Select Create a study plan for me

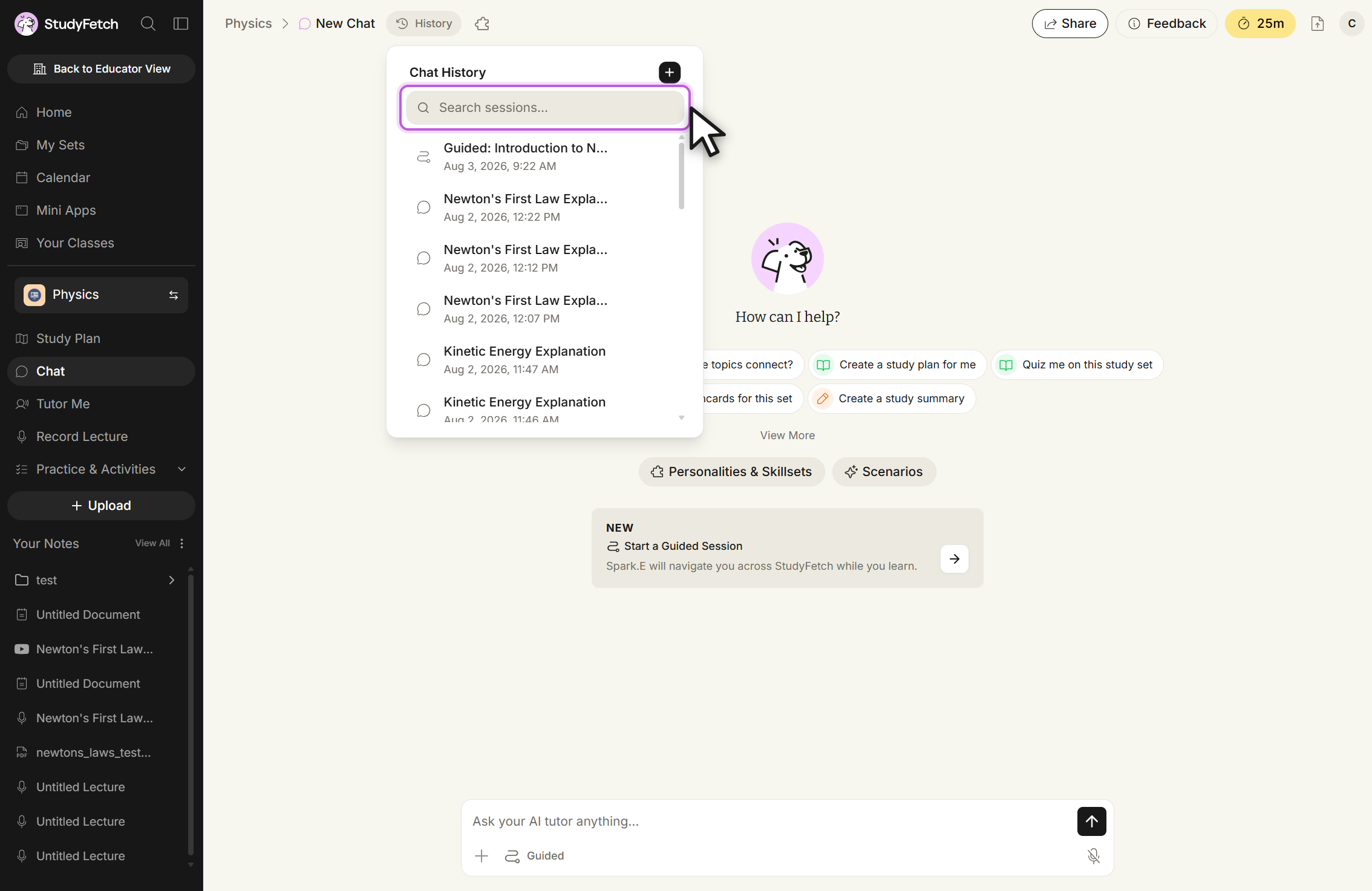click(x=898, y=365)
